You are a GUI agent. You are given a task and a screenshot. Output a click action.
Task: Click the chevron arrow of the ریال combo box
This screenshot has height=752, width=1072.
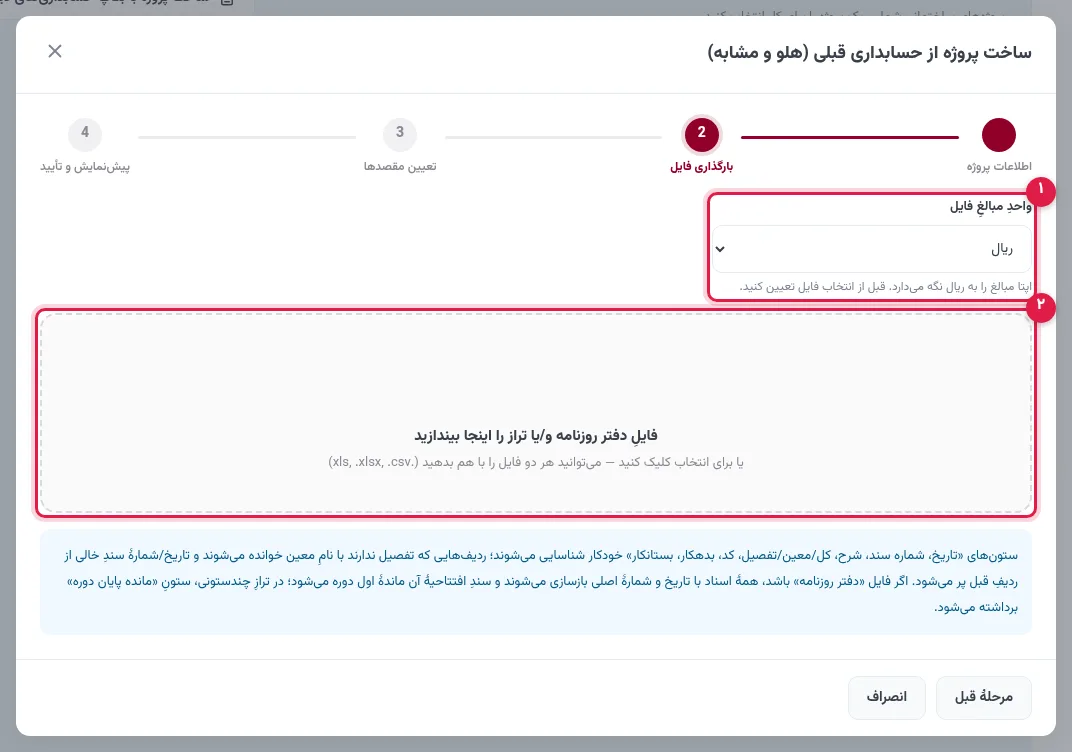[720, 249]
